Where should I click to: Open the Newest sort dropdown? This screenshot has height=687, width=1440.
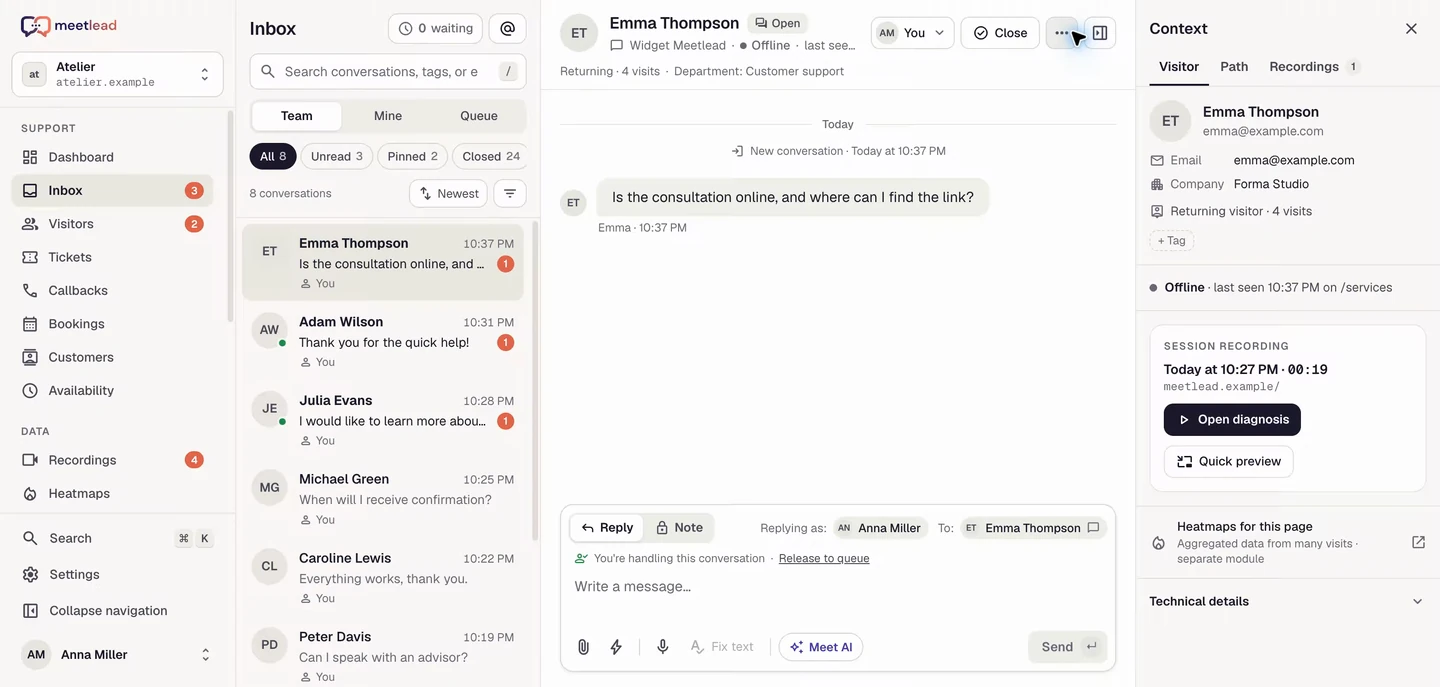click(448, 194)
